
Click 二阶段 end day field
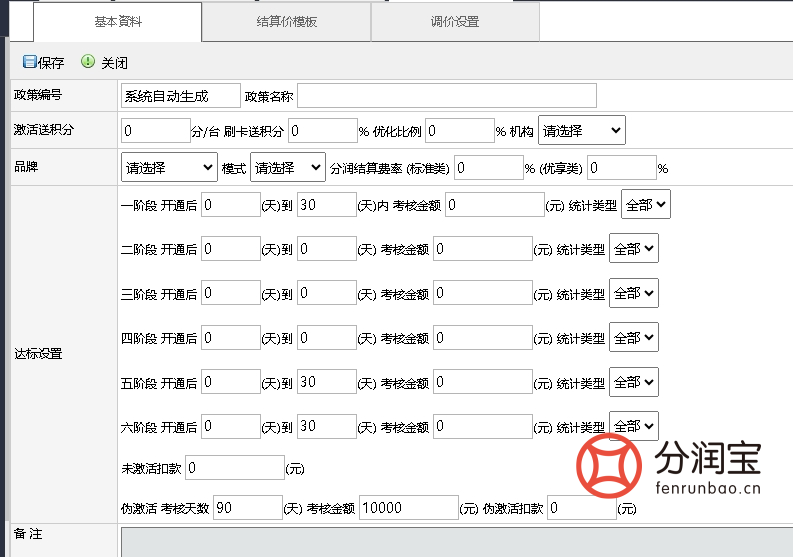point(327,248)
